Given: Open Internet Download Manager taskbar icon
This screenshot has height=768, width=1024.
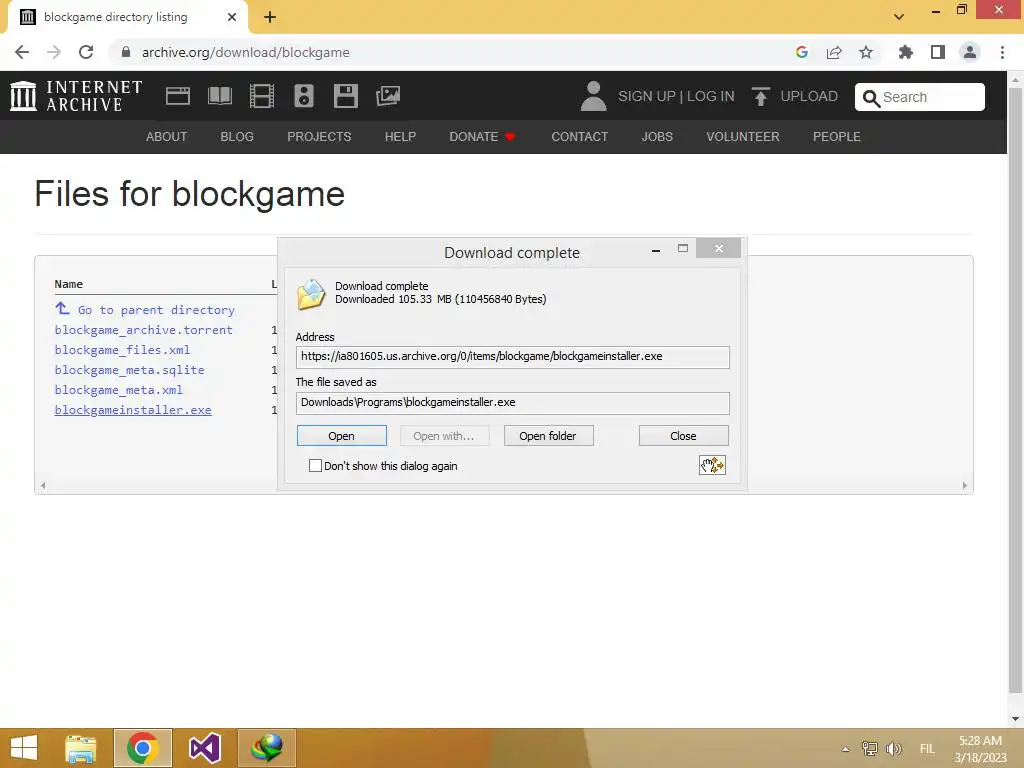Looking at the screenshot, I should (267, 748).
